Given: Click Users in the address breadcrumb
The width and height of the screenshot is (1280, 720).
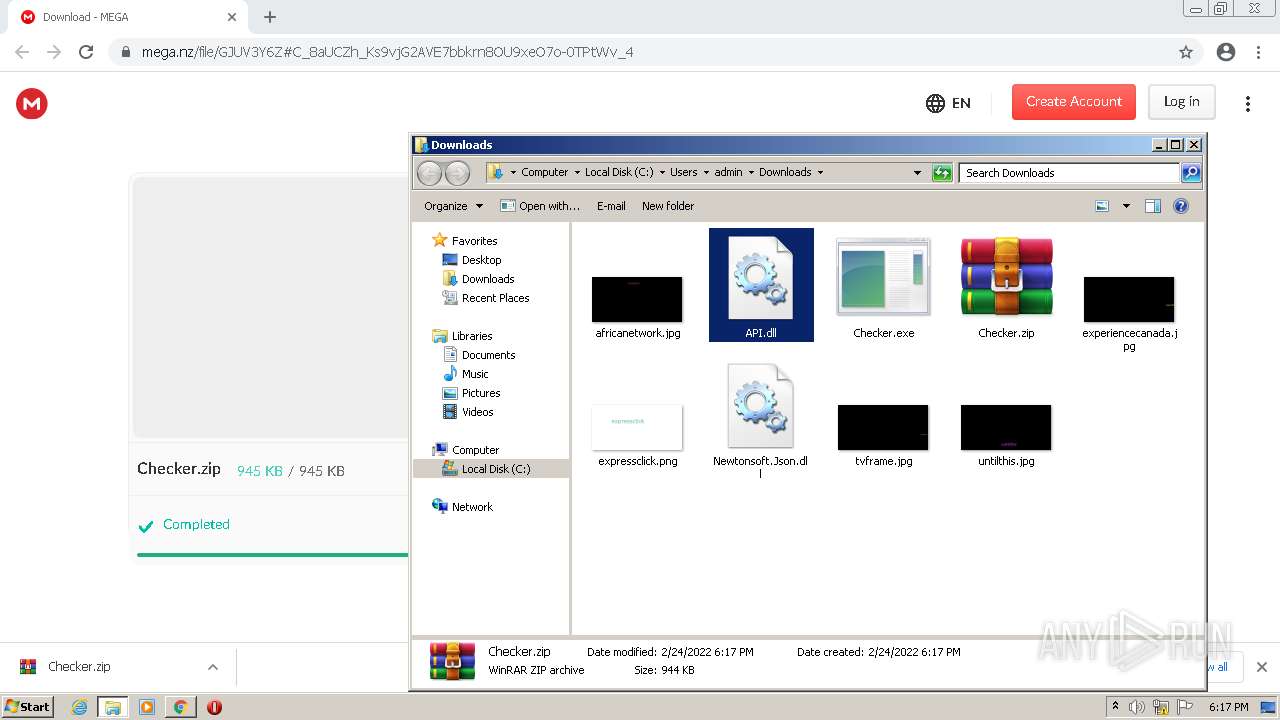Looking at the screenshot, I should [683, 173].
